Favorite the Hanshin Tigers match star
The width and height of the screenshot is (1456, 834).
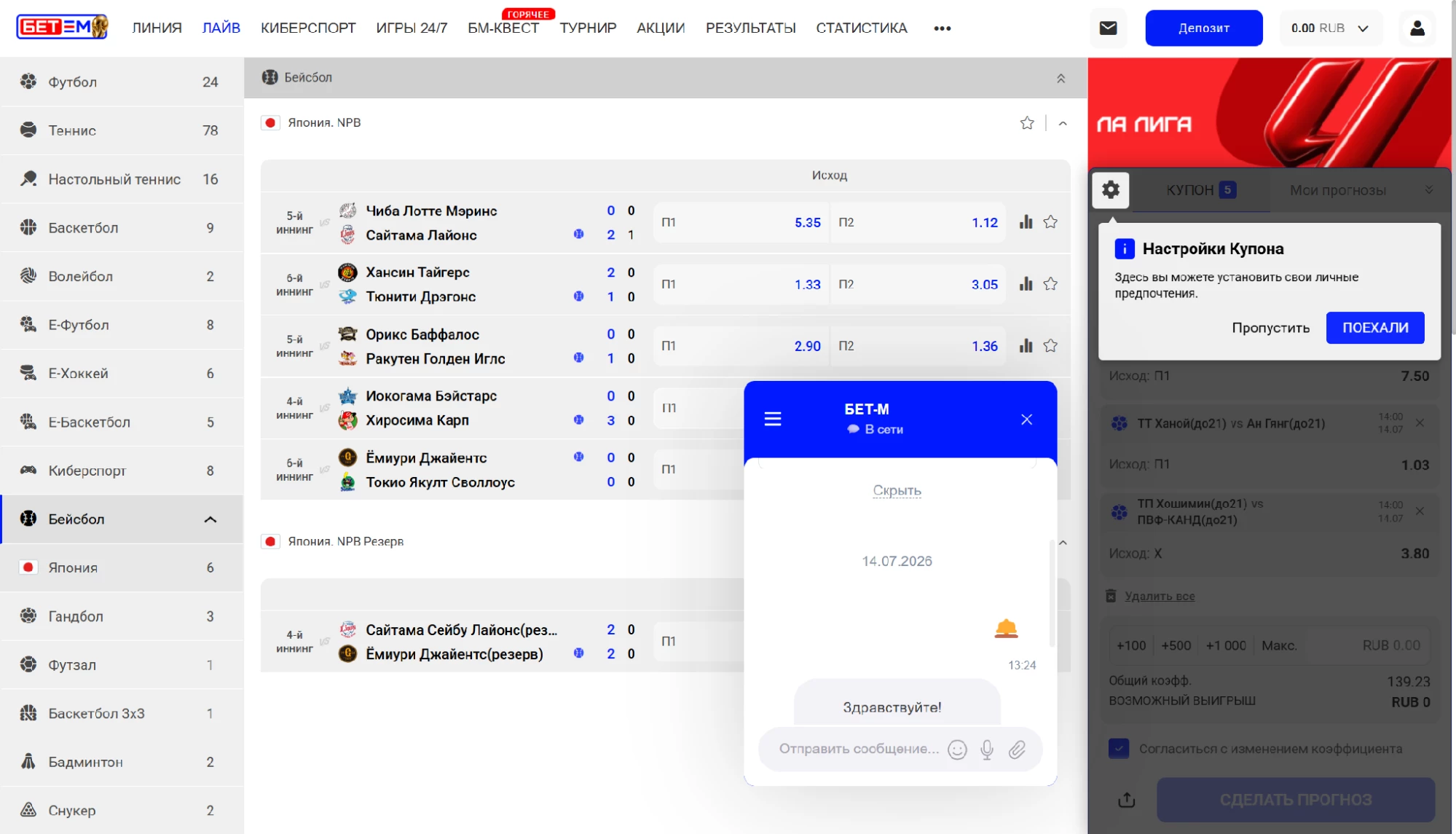coord(1050,284)
